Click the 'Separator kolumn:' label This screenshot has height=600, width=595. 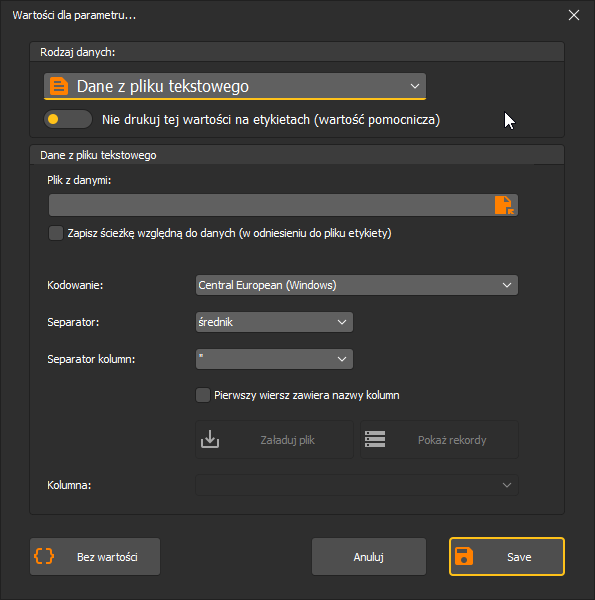point(91,359)
